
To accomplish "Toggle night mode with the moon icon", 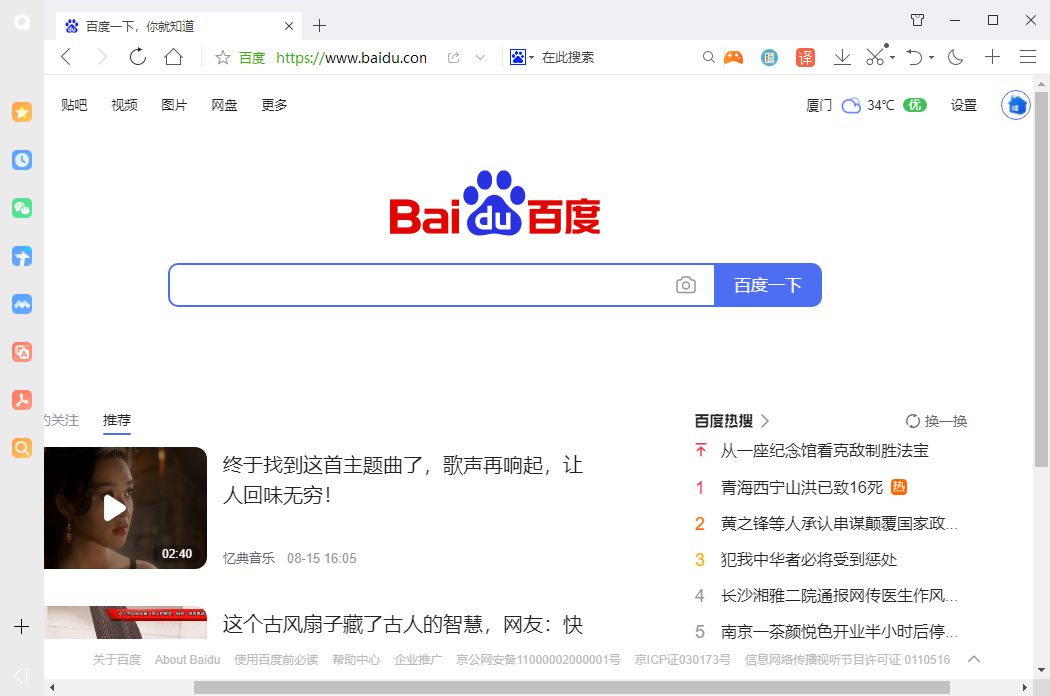I will [x=956, y=57].
